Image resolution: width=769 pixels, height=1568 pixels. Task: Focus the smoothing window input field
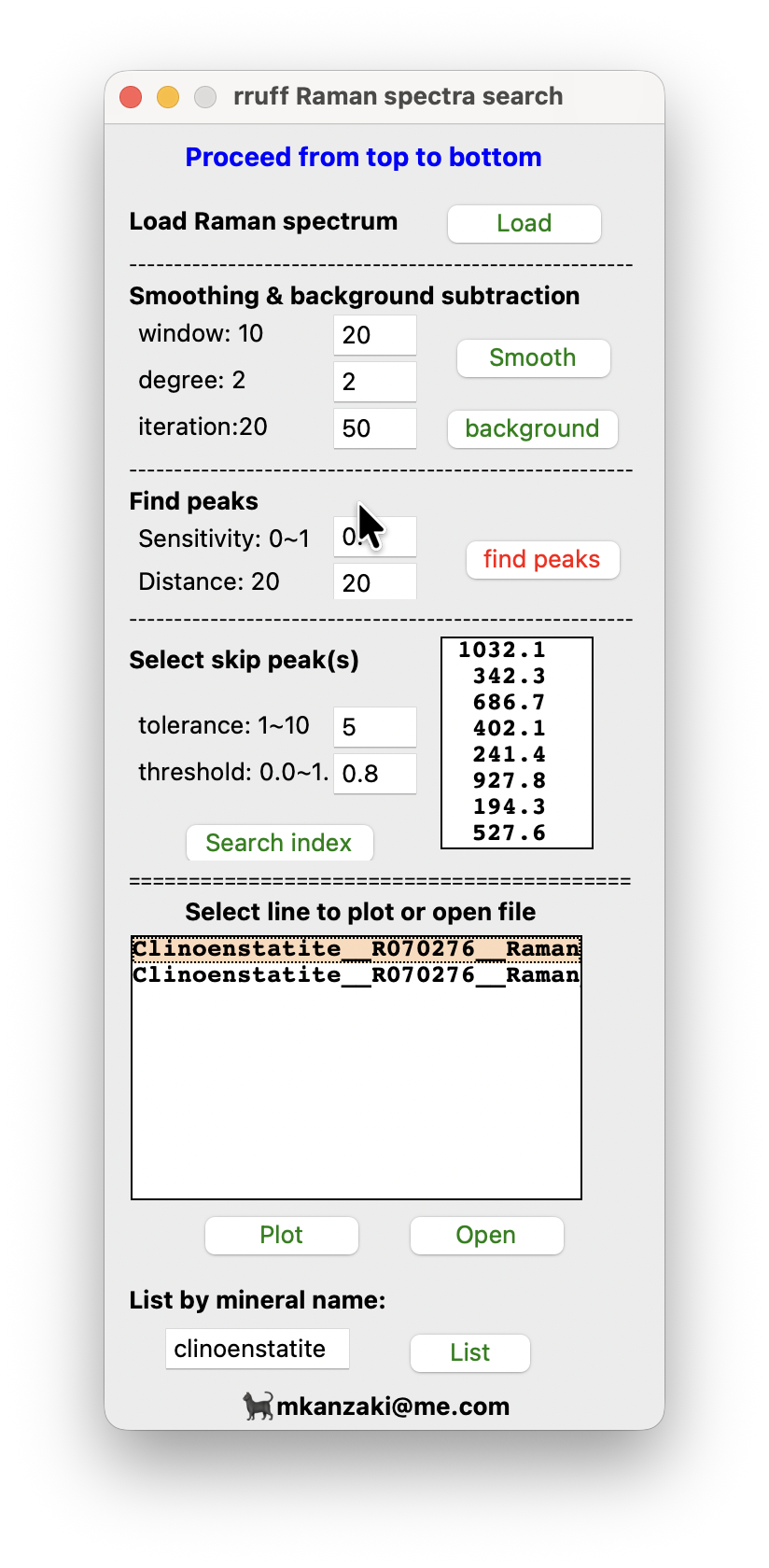pyautogui.click(x=374, y=335)
